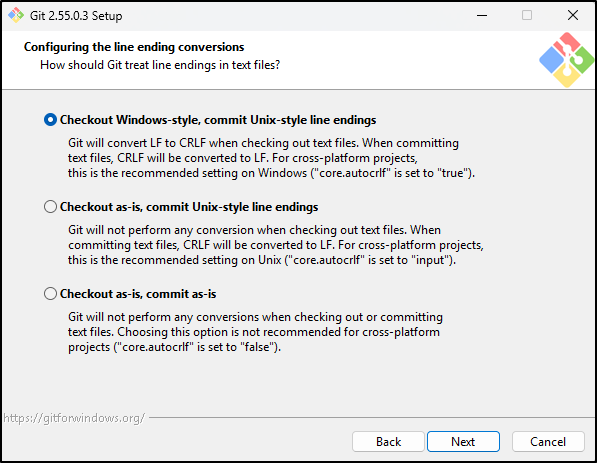Screen dimensions: 597x463
Task: Click the Git icon in the title bar
Action: click(16, 15)
